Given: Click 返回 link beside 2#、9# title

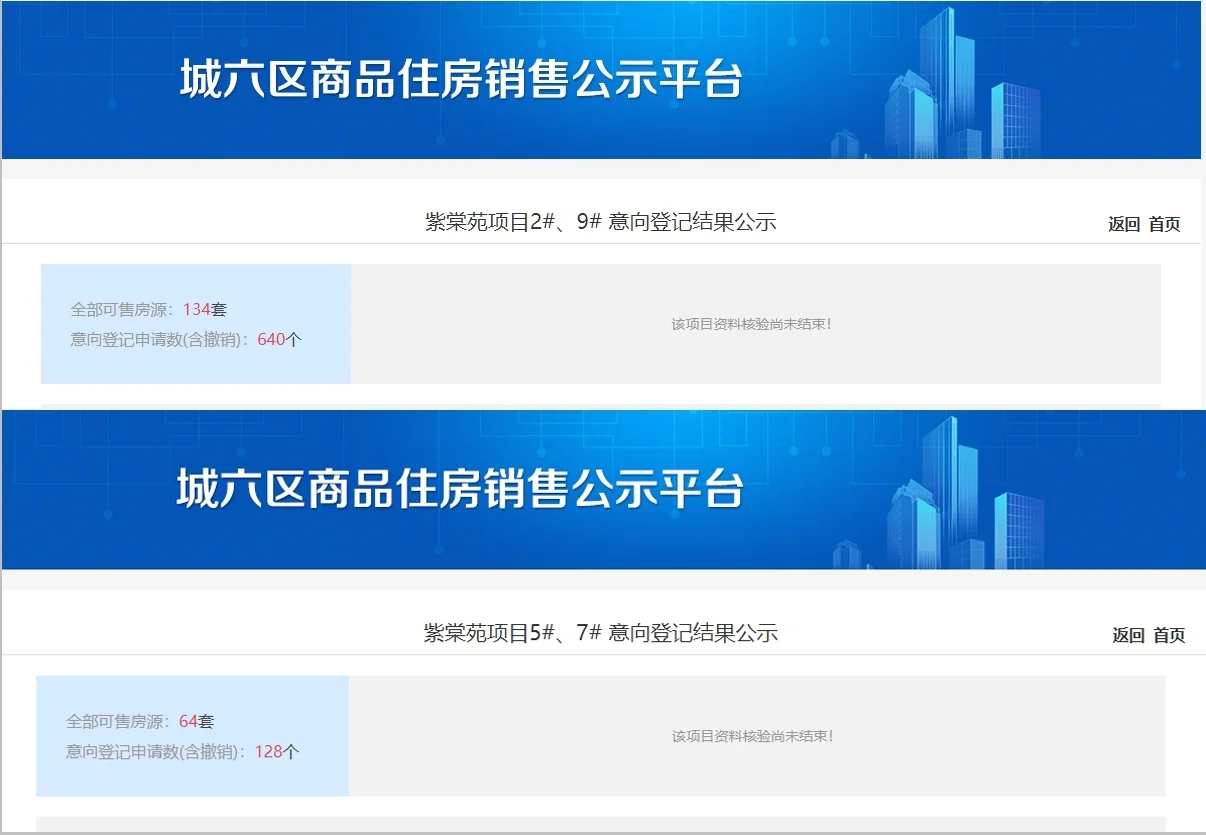Looking at the screenshot, I should (1124, 224).
